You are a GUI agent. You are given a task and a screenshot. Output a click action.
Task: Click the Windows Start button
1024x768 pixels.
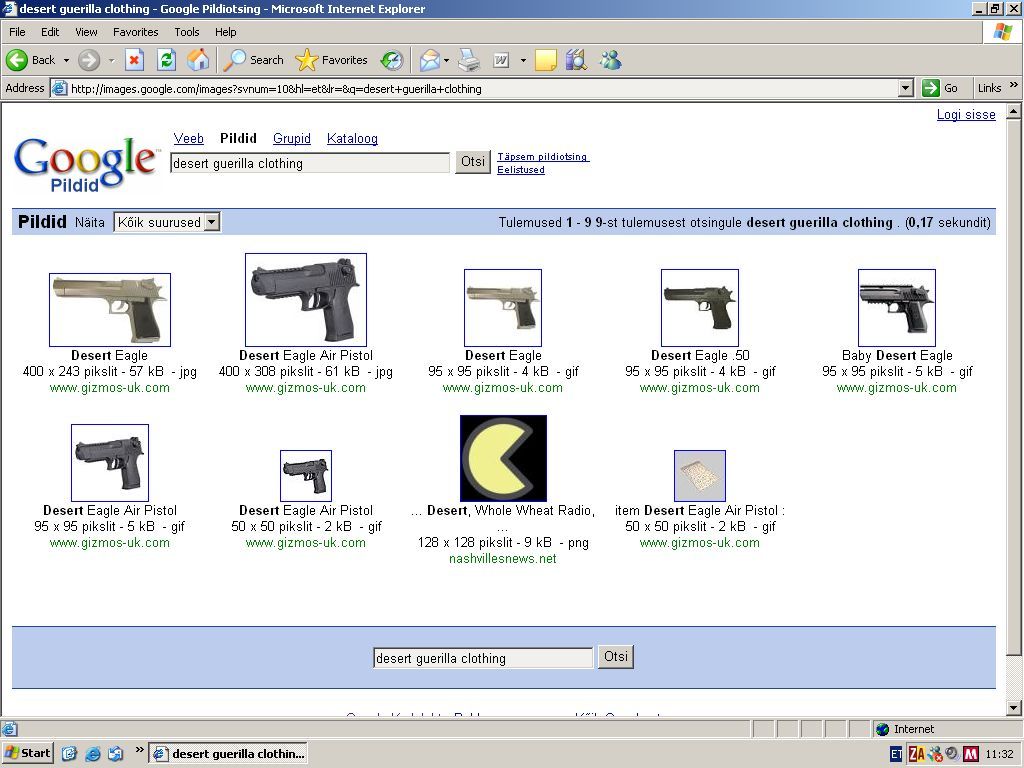click(x=28, y=753)
